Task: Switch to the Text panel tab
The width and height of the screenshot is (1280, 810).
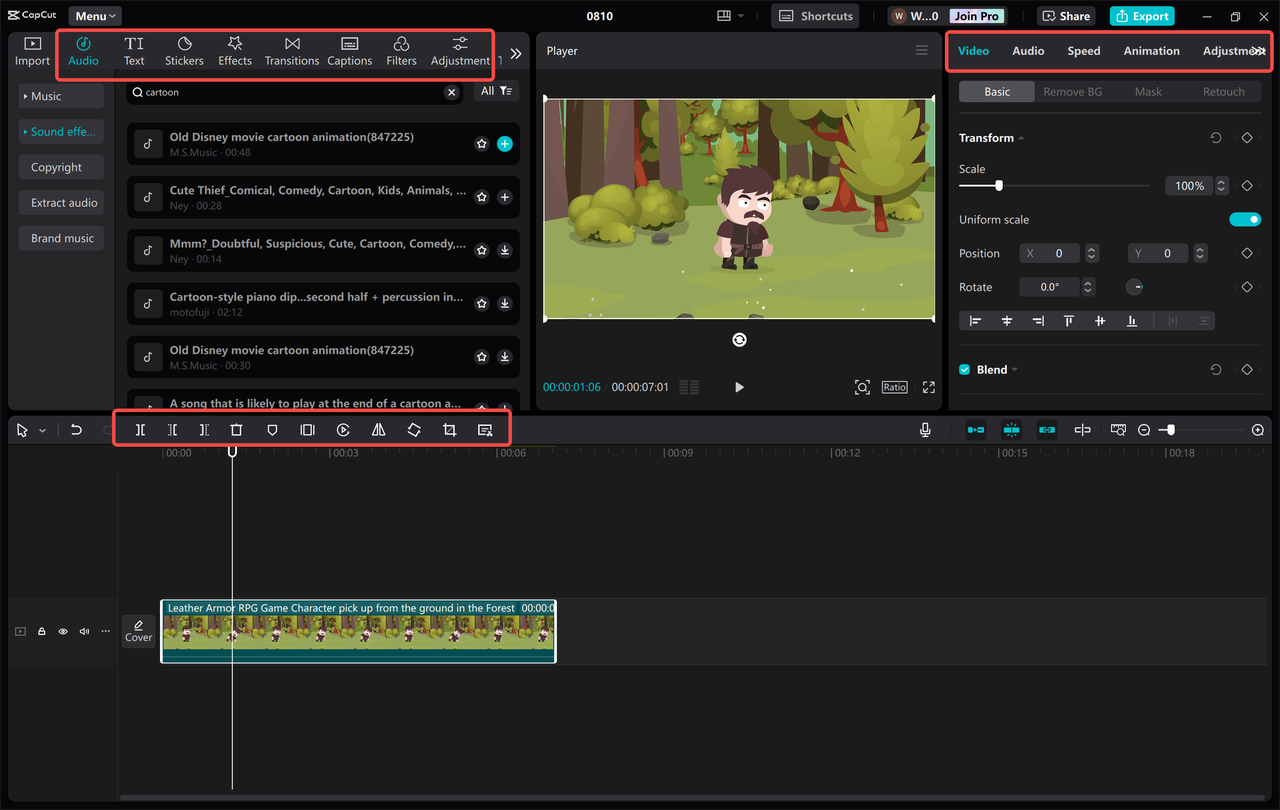Action: click(x=134, y=50)
